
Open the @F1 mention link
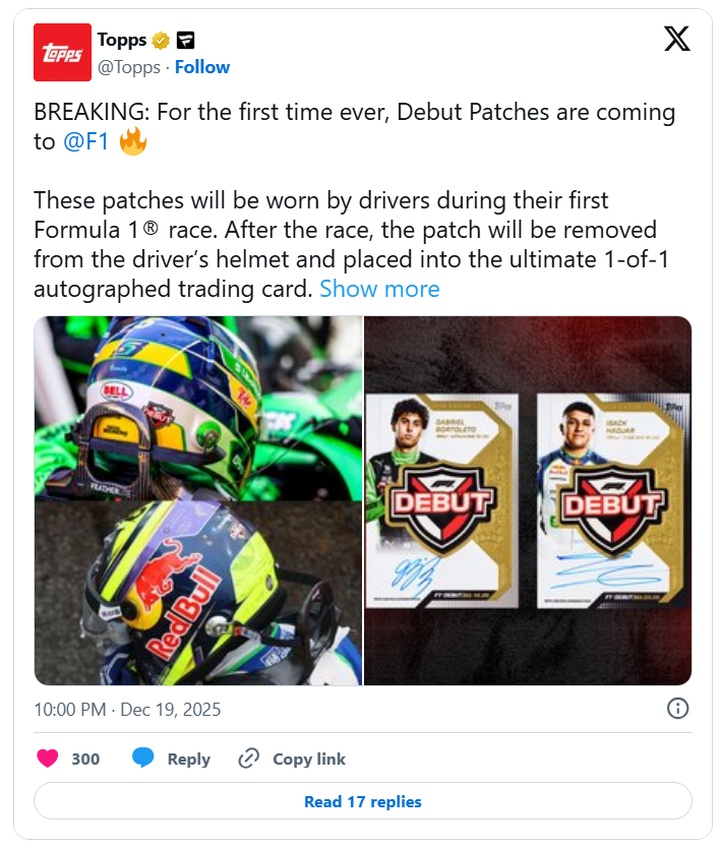coord(86,142)
